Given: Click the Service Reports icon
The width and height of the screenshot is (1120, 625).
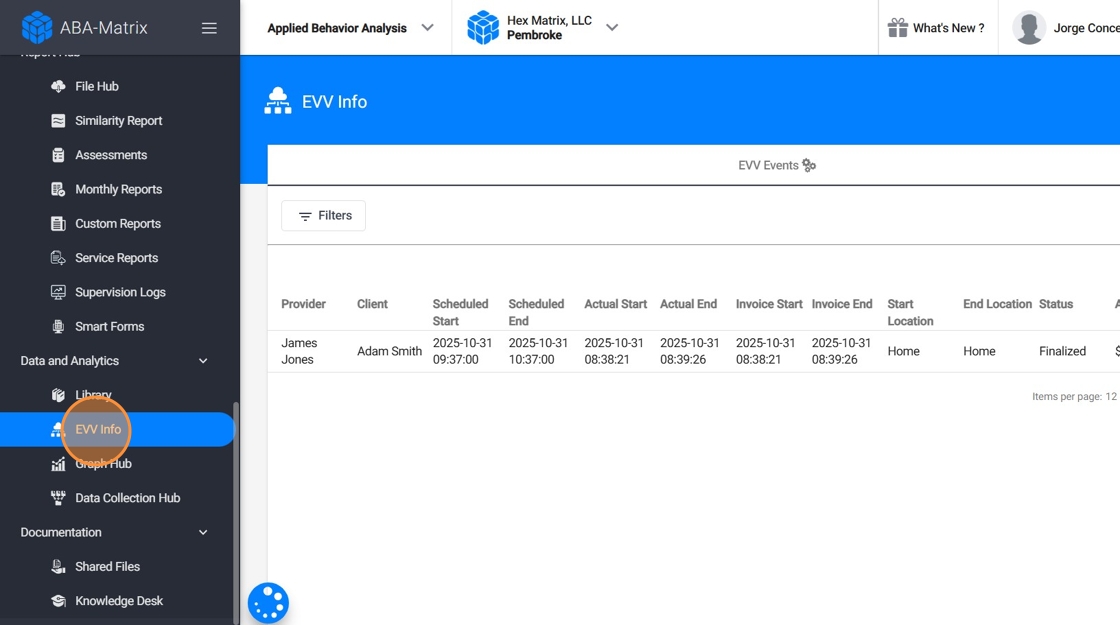Looking at the screenshot, I should click(x=58, y=258).
